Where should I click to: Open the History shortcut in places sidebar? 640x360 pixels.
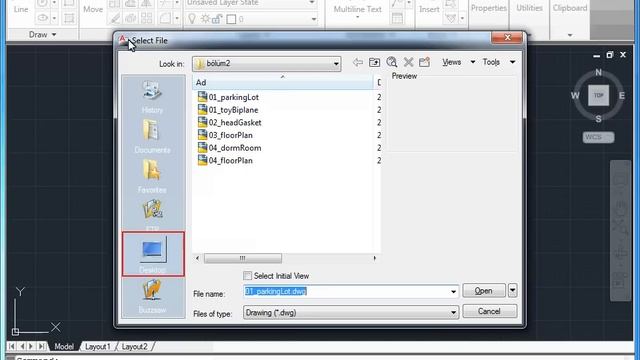(153, 97)
